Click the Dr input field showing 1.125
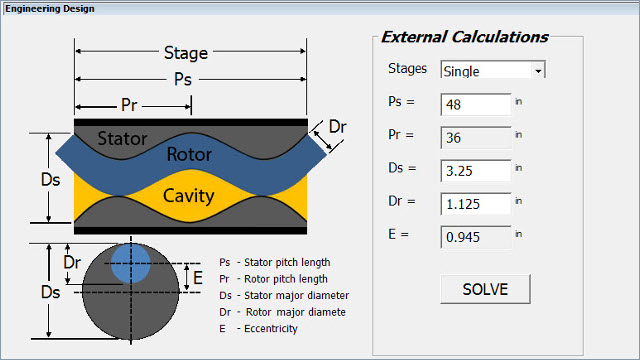640x360 pixels. point(476,204)
